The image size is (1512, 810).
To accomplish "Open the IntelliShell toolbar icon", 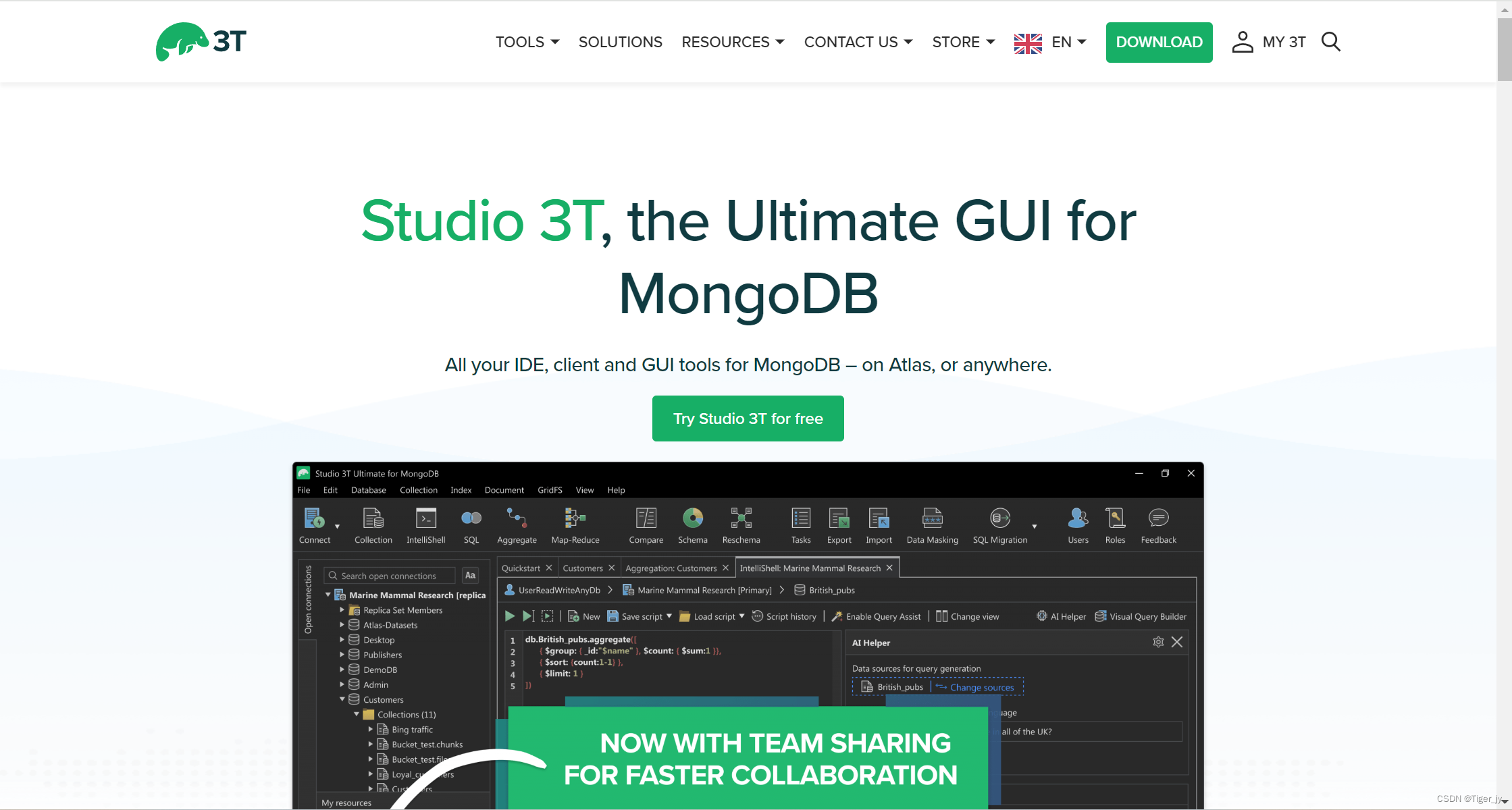I will (425, 519).
